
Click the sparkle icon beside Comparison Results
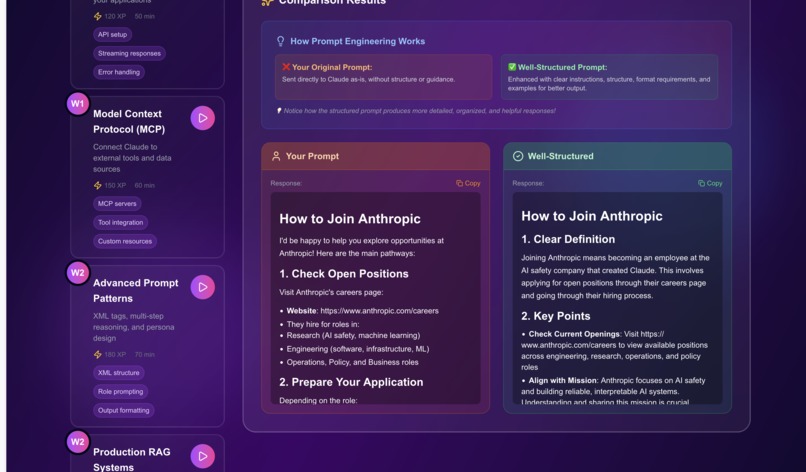click(x=267, y=2)
